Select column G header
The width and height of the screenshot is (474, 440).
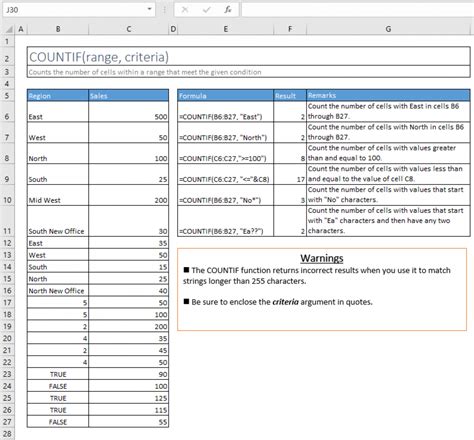[388, 29]
